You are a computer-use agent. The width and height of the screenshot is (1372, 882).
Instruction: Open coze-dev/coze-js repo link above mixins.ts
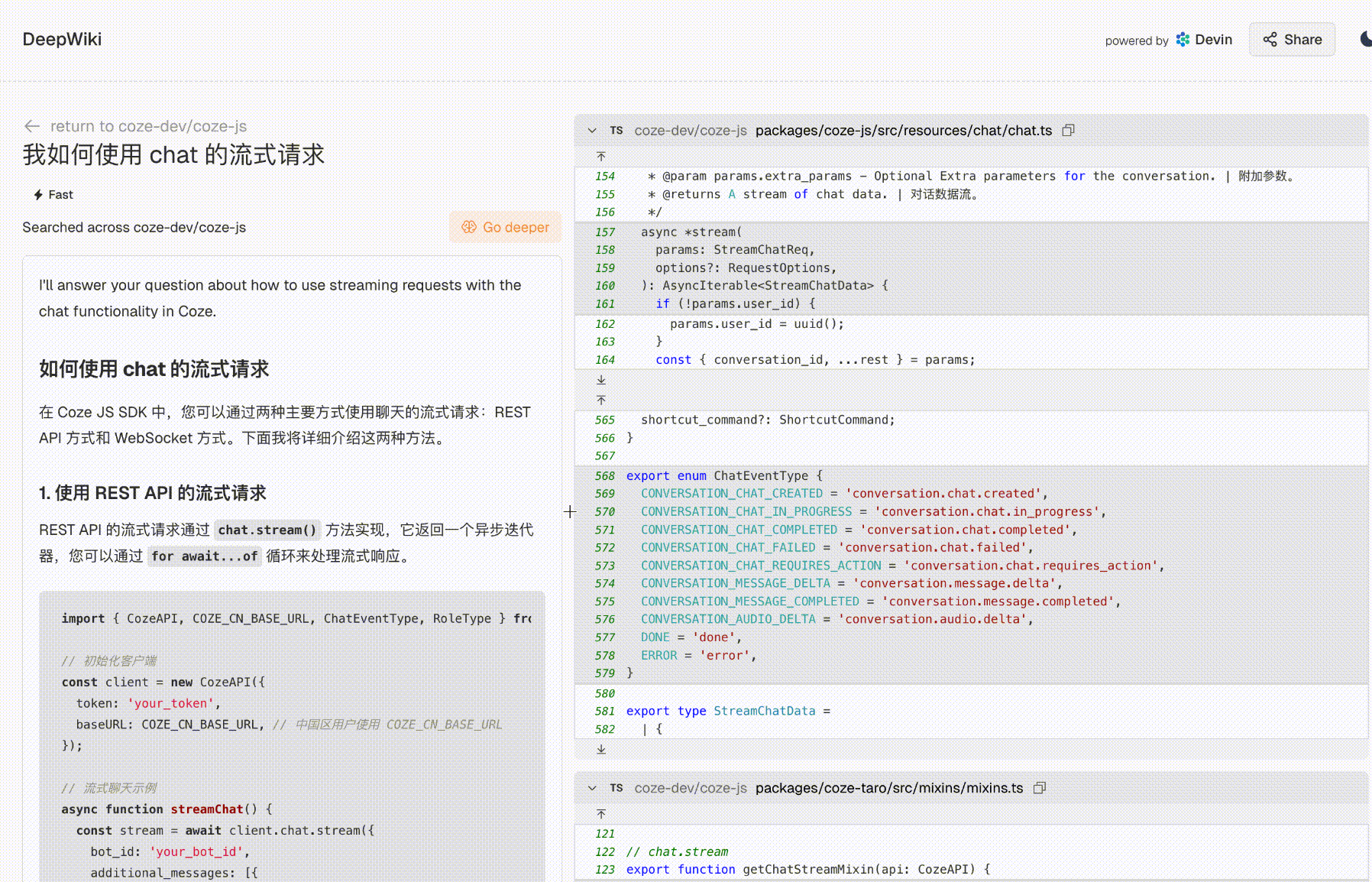click(x=691, y=788)
